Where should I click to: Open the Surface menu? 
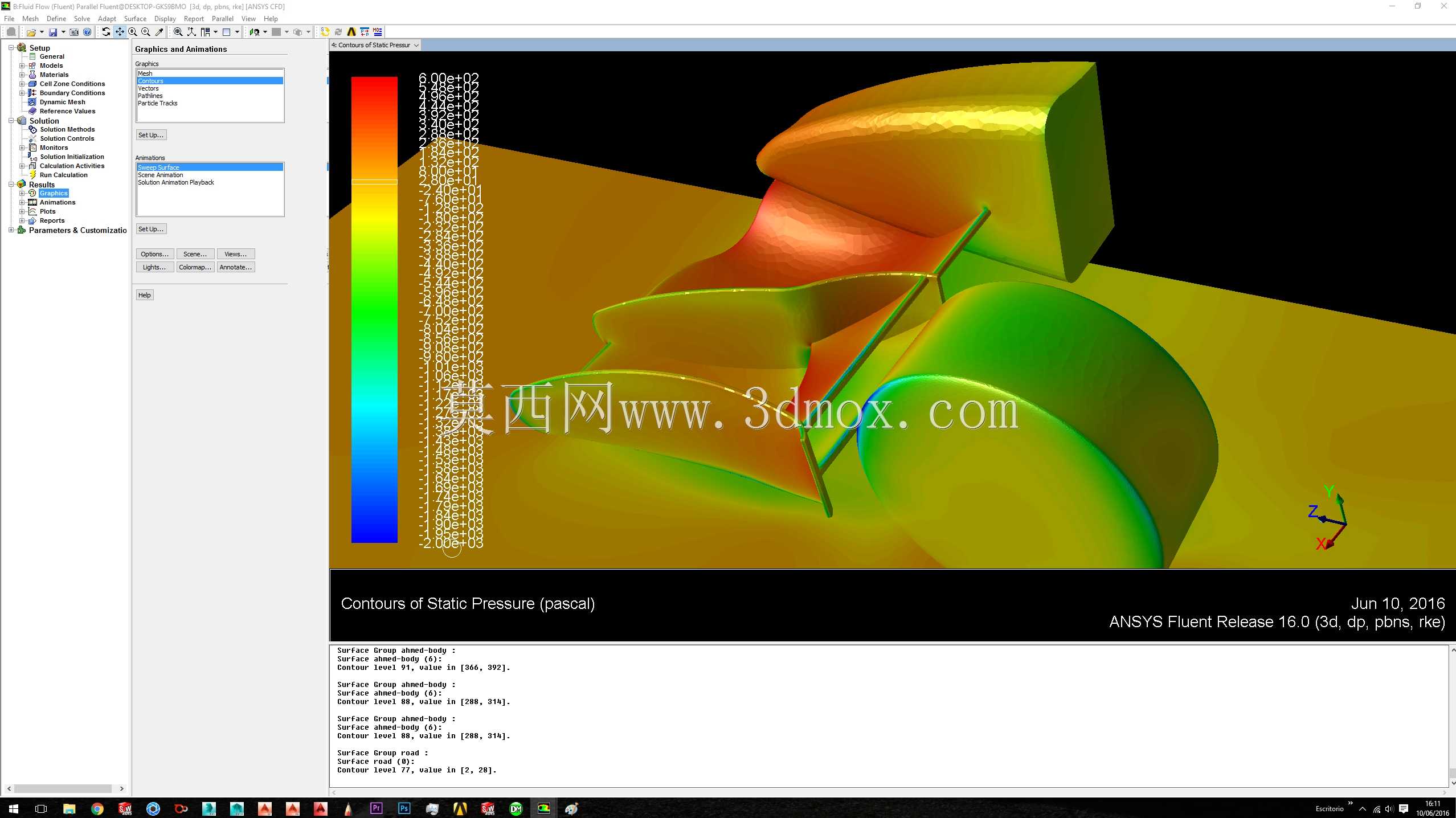point(135,19)
